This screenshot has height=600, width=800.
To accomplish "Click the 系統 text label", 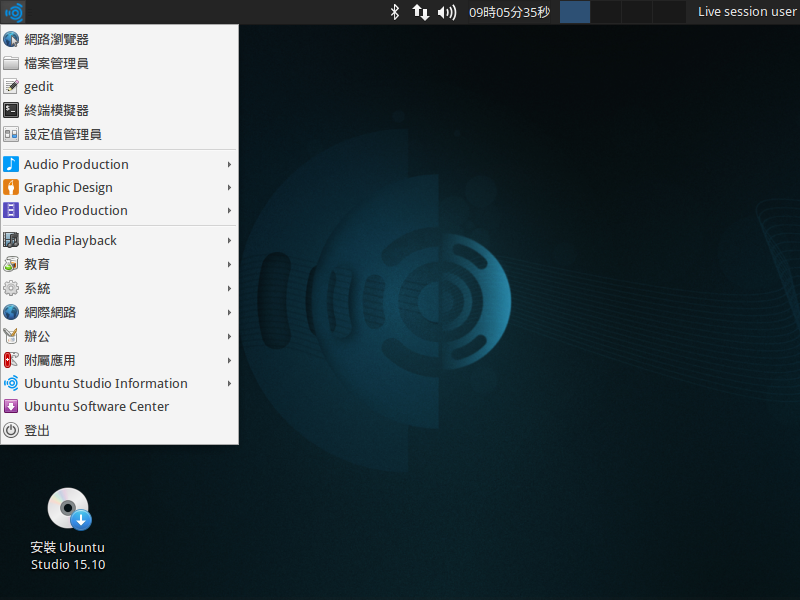I will [37, 288].
